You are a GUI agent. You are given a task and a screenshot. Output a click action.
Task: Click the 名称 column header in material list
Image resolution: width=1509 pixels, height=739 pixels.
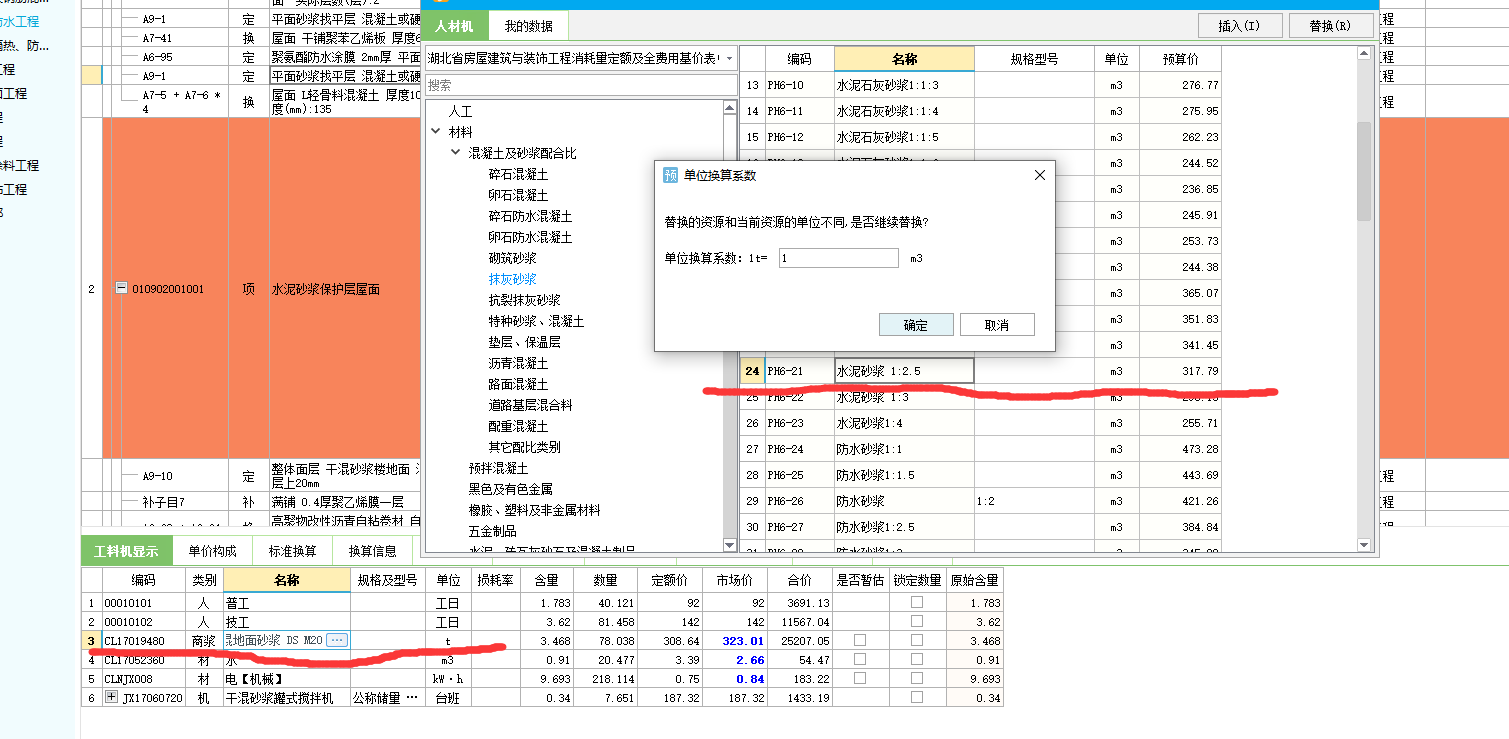coord(904,59)
